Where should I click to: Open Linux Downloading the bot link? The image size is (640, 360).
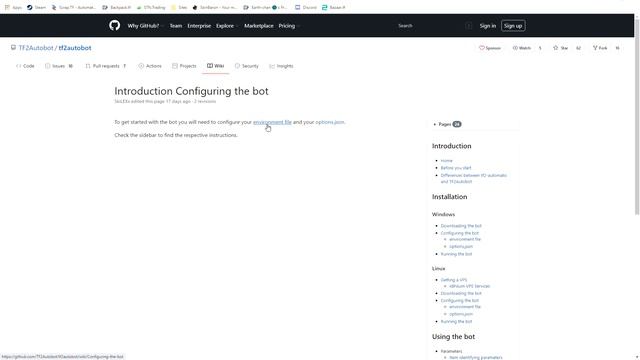tap(461, 293)
